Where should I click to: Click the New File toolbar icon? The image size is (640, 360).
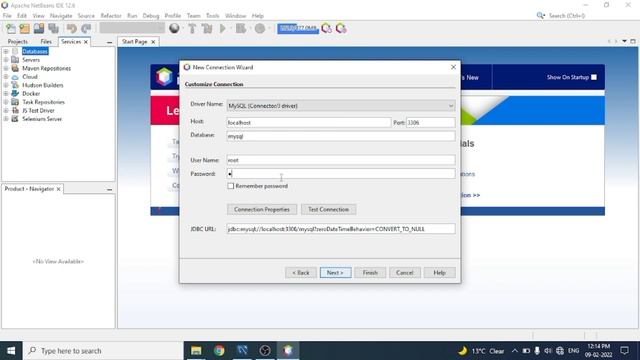(x=11, y=29)
